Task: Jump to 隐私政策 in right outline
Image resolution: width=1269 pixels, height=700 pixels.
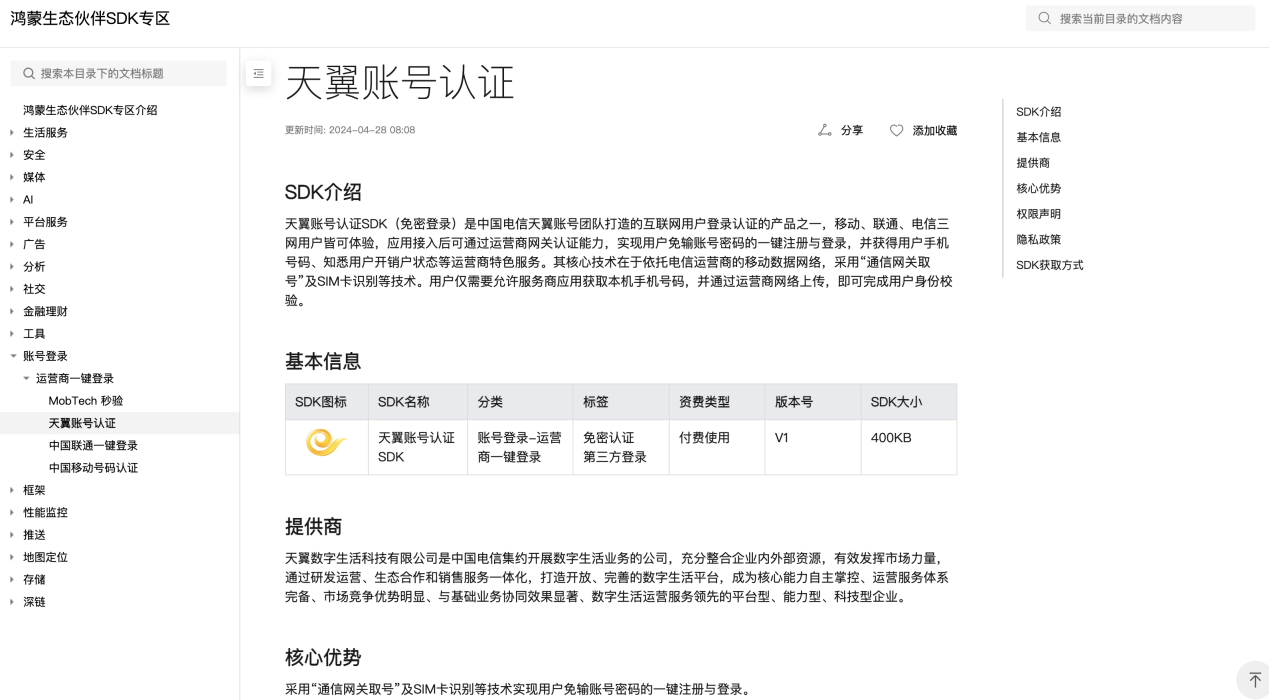Action: (x=1038, y=239)
